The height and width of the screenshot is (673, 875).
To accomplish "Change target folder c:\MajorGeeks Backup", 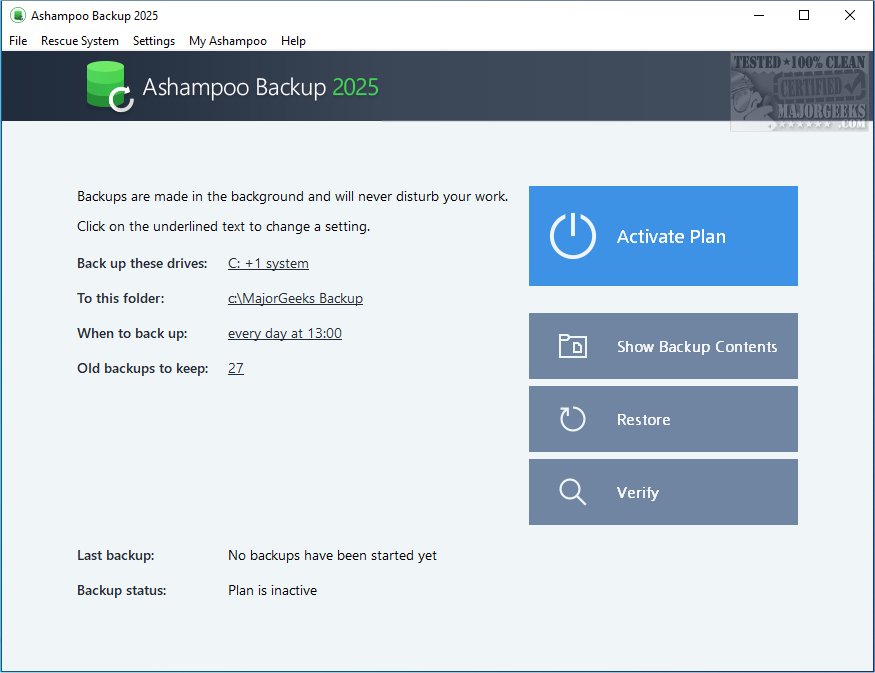I will (x=295, y=299).
